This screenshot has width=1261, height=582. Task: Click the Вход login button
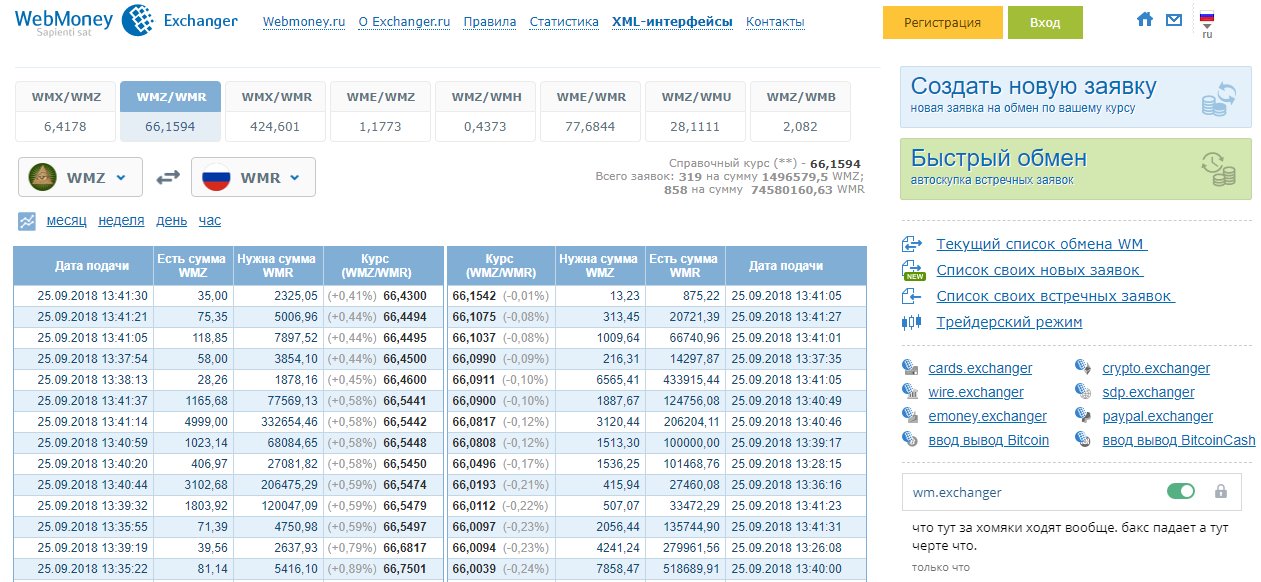[1045, 22]
